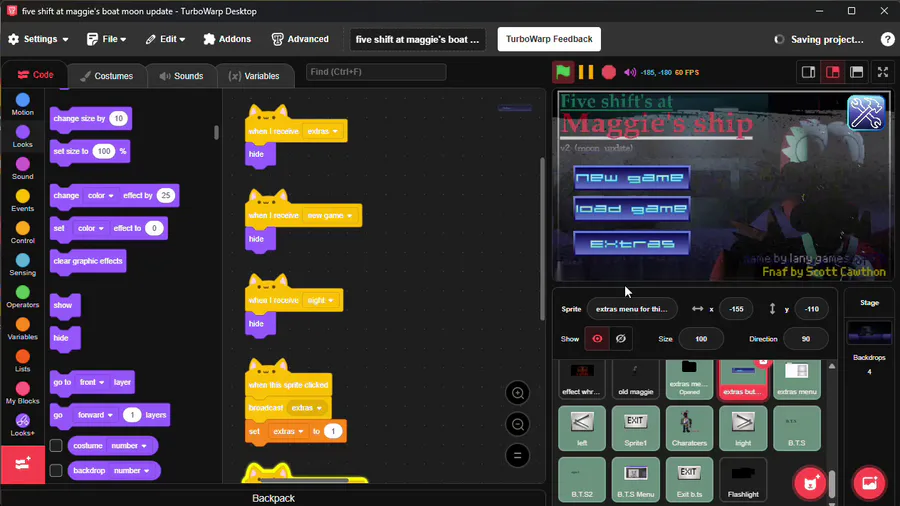This screenshot has height=506, width=900.
Task: Mute project with the speaker icon
Action: click(x=630, y=72)
